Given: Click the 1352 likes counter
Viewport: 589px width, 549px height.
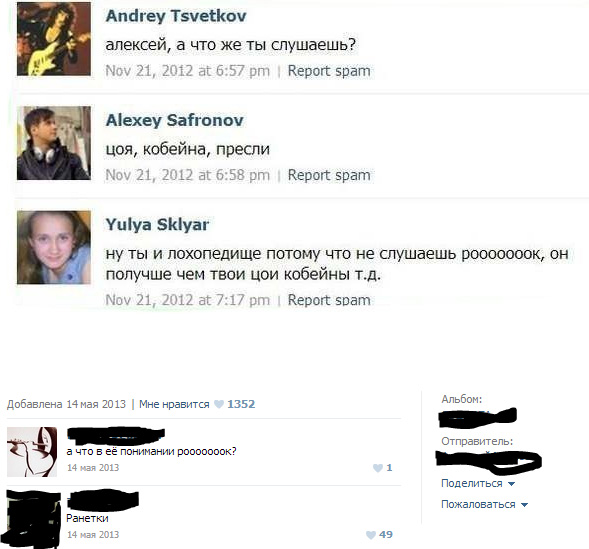Looking at the screenshot, I should (x=241, y=404).
